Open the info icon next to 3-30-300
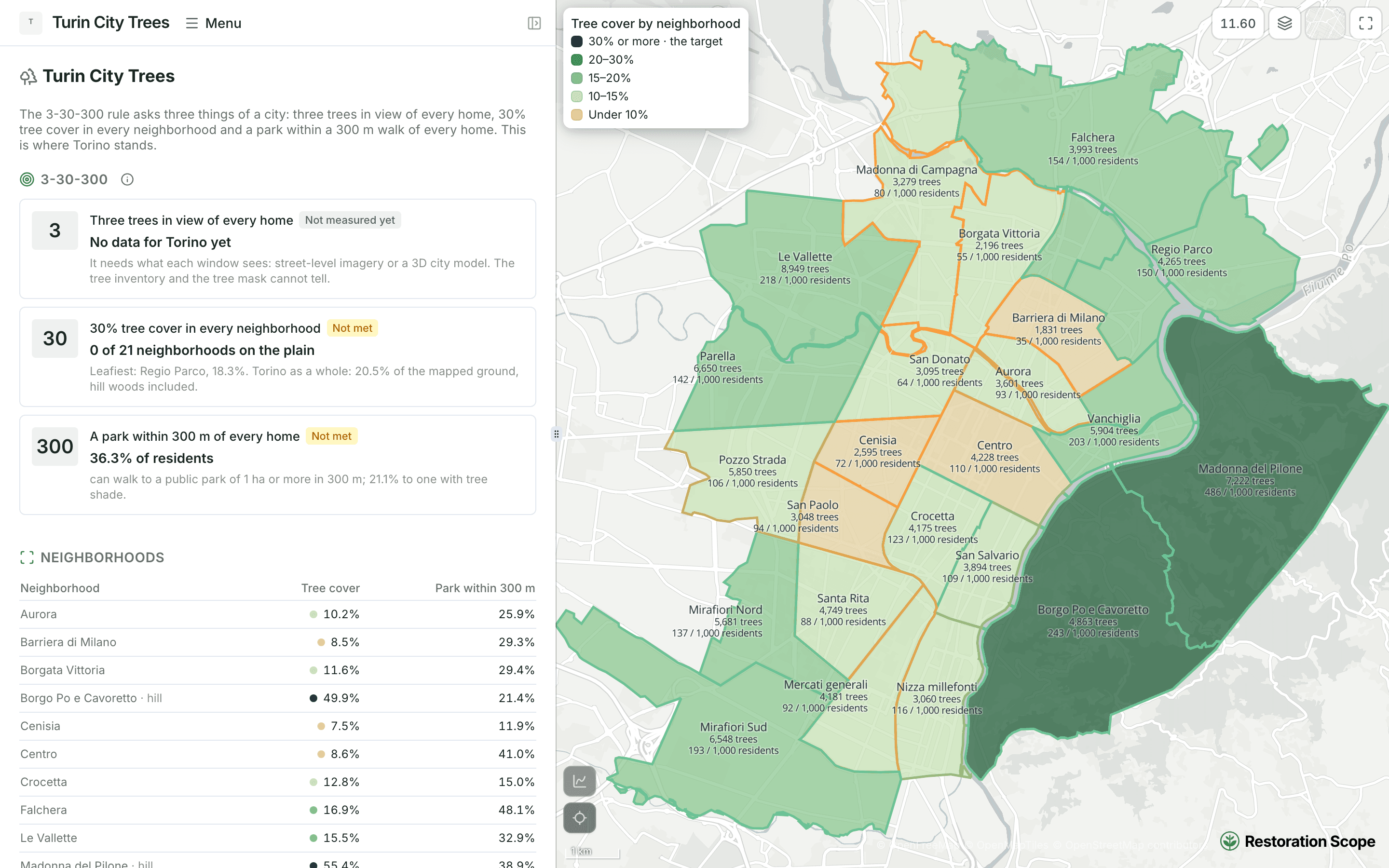 tap(127, 180)
